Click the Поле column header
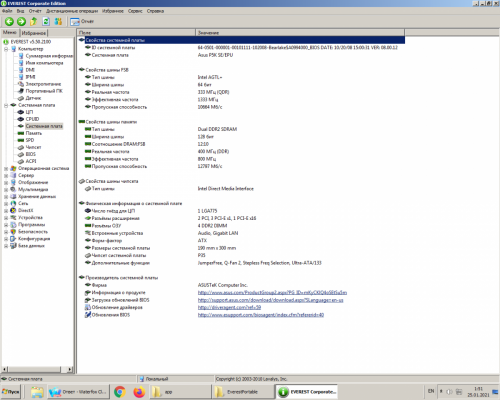The height and width of the screenshot is (400, 500). click(136, 33)
